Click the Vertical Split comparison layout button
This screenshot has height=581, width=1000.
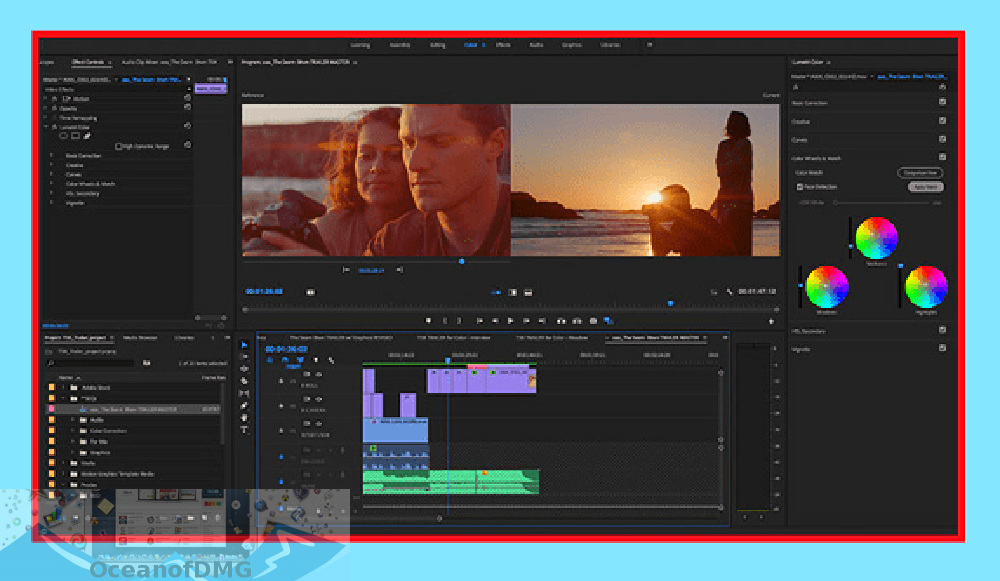pos(512,292)
